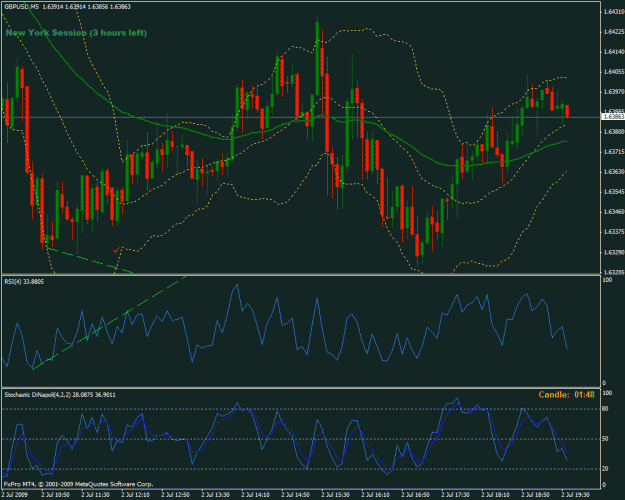This screenshot has width=625, height=500.
Task: Click the 1.63290 price scale label
Action: [x=614, y=252]
